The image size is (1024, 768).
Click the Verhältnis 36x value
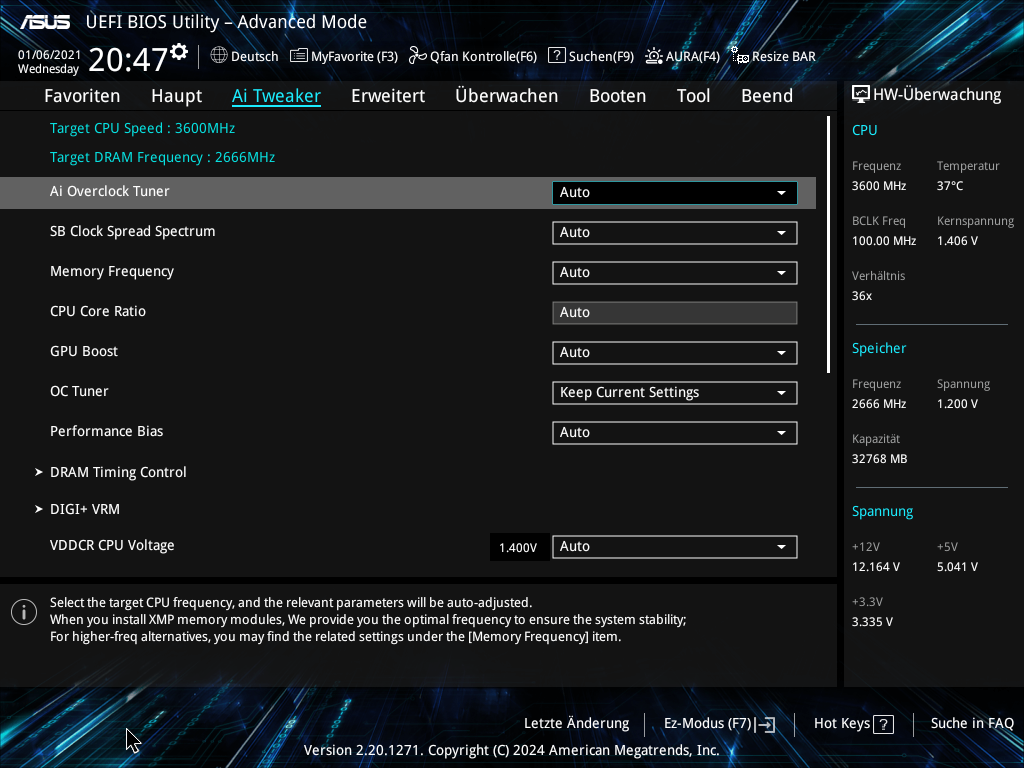(x=862, y=296)
